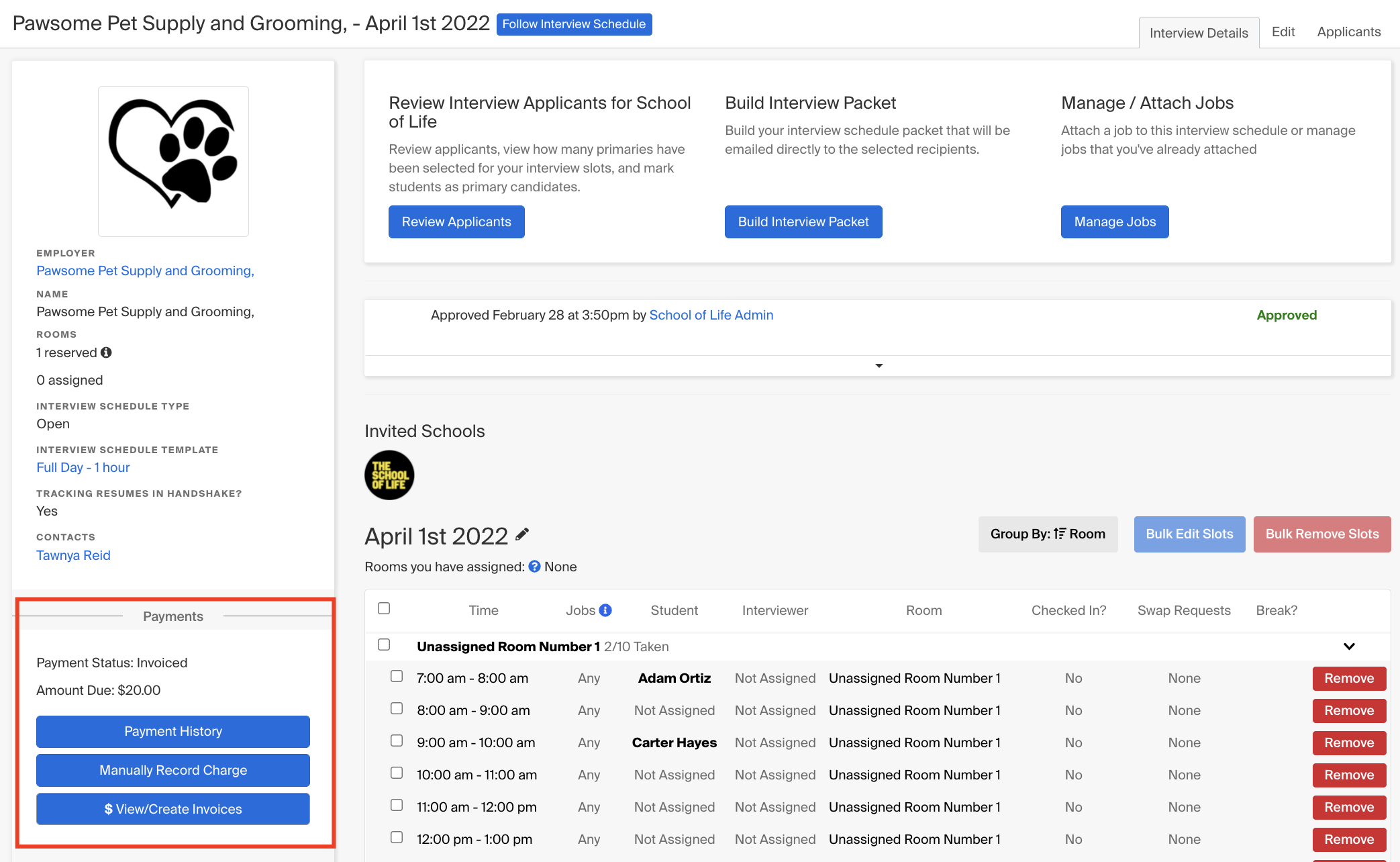The width and height of the screenshot is (1400, 862).
Task: Remove the 7:00 am - 8:00 am slot
Action: point(1349,678)
